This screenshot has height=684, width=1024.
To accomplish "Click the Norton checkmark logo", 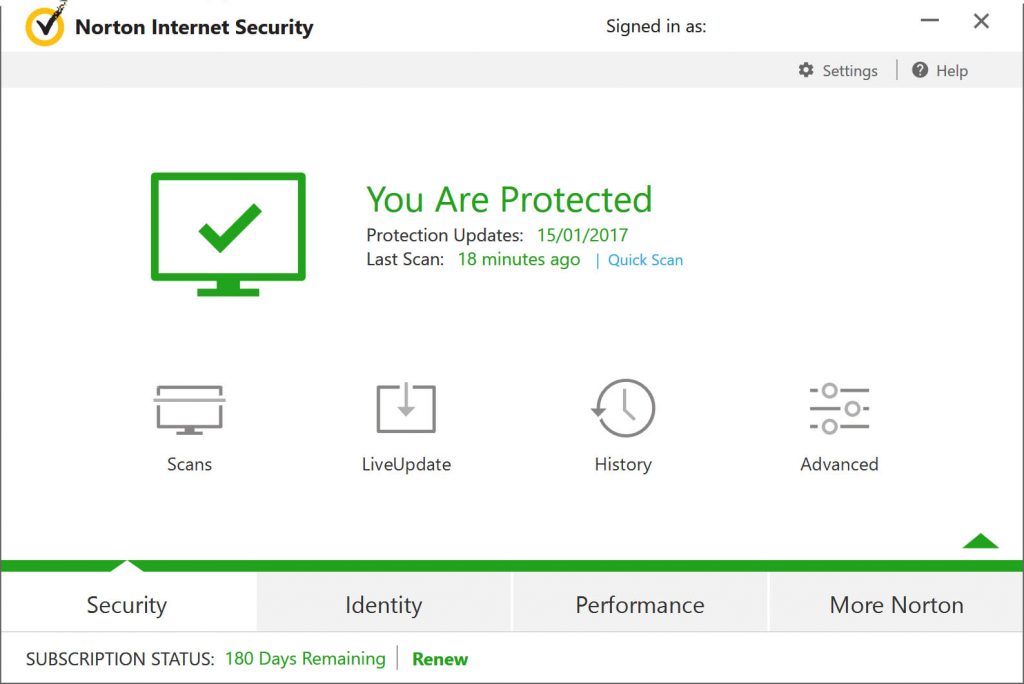I will [44, 27].
